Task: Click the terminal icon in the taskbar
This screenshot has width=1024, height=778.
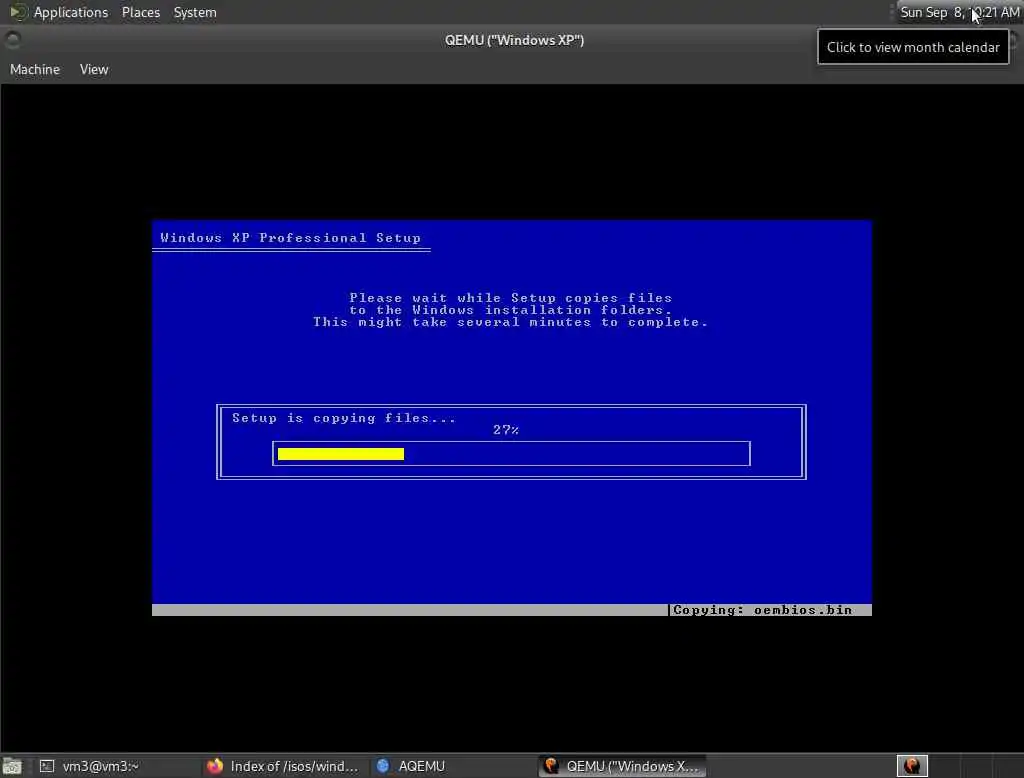Action: 47,766
